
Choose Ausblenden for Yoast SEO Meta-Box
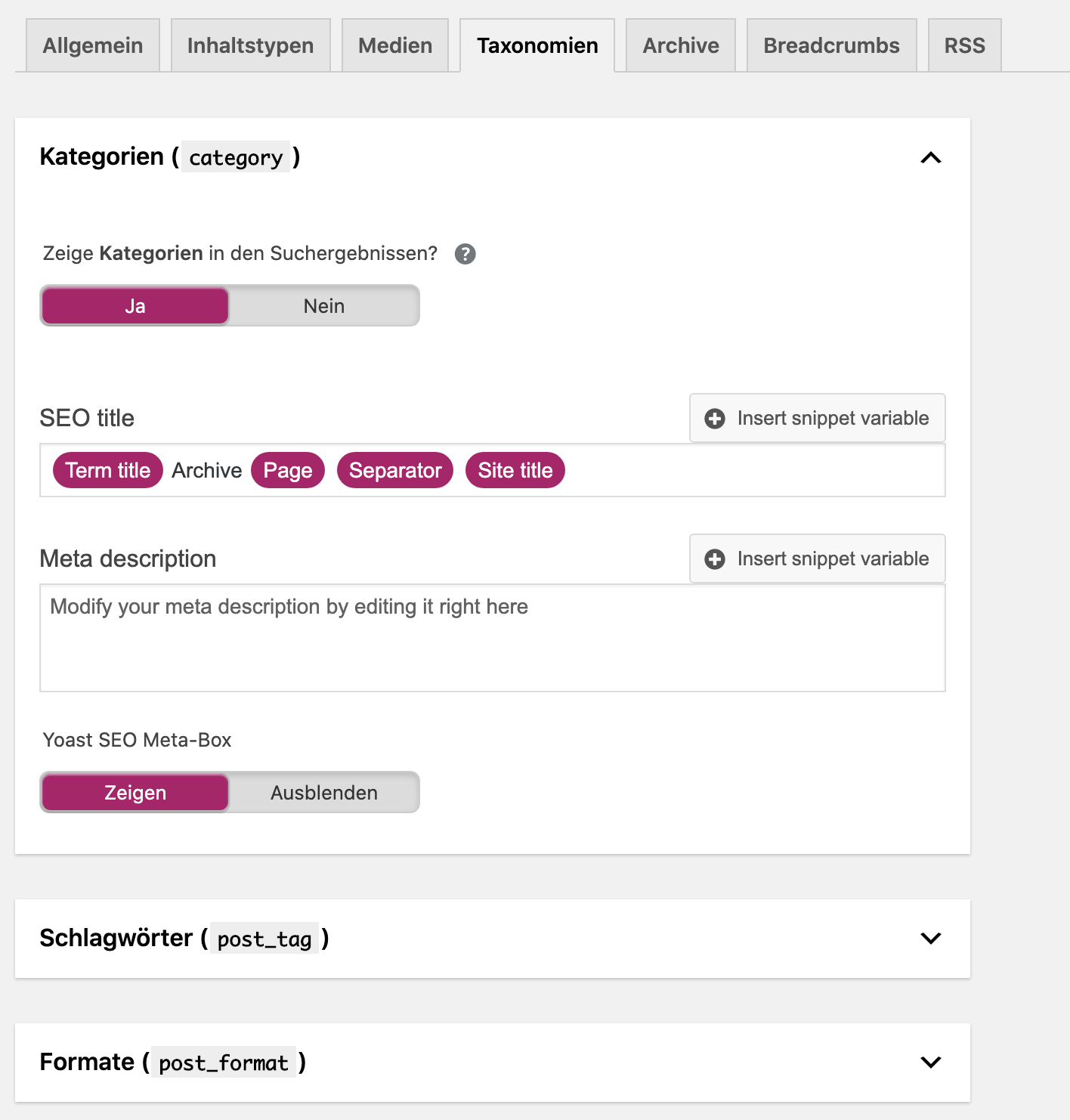tap(324, 793)
